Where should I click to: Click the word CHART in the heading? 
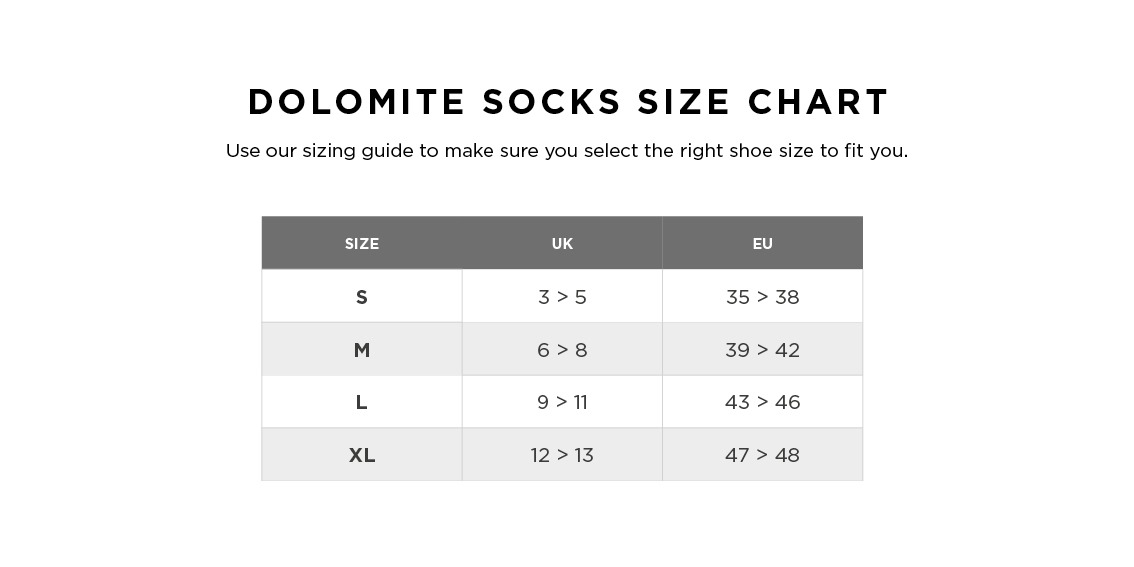point(818,102)
